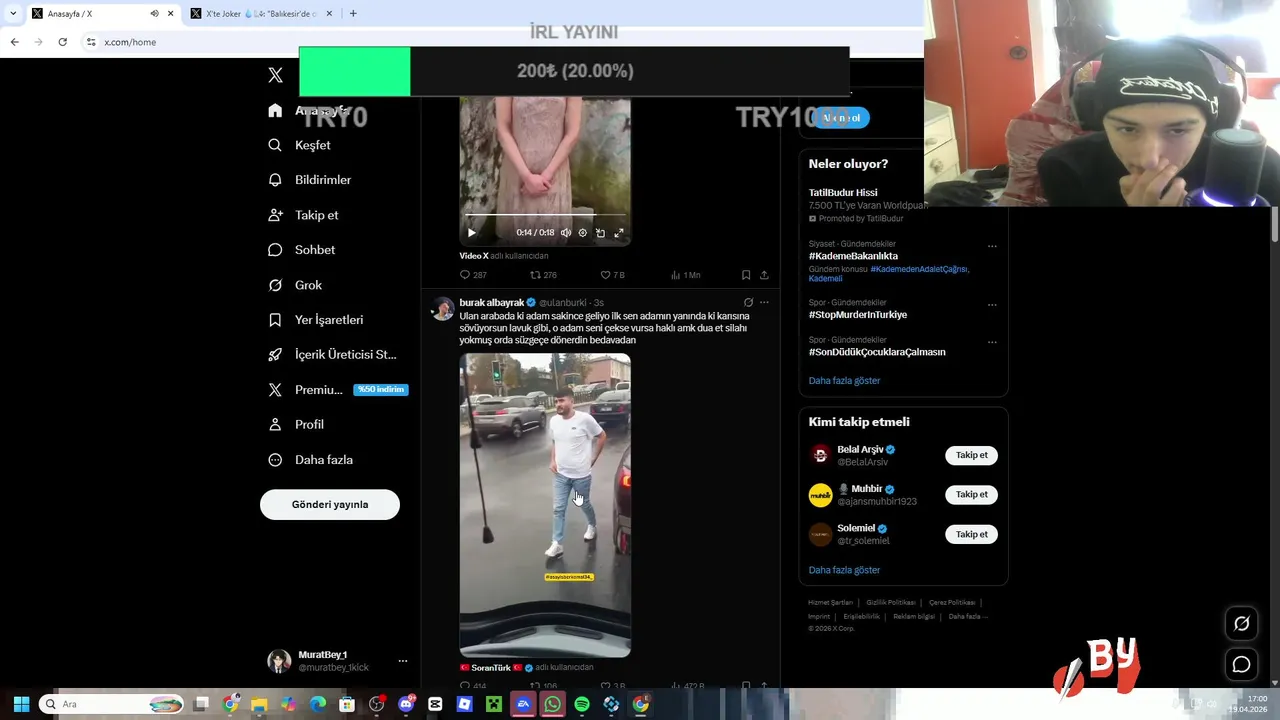Reload the page

coord(62,42)
